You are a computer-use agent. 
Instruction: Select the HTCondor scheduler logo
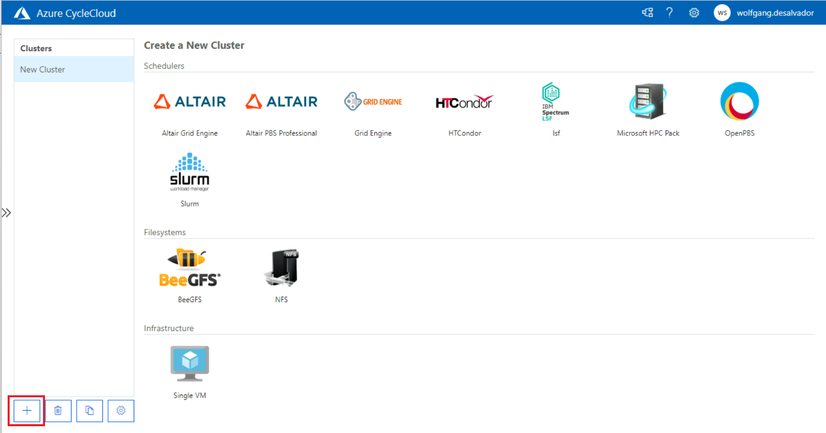pyautogui.click(x=464, y=102)
